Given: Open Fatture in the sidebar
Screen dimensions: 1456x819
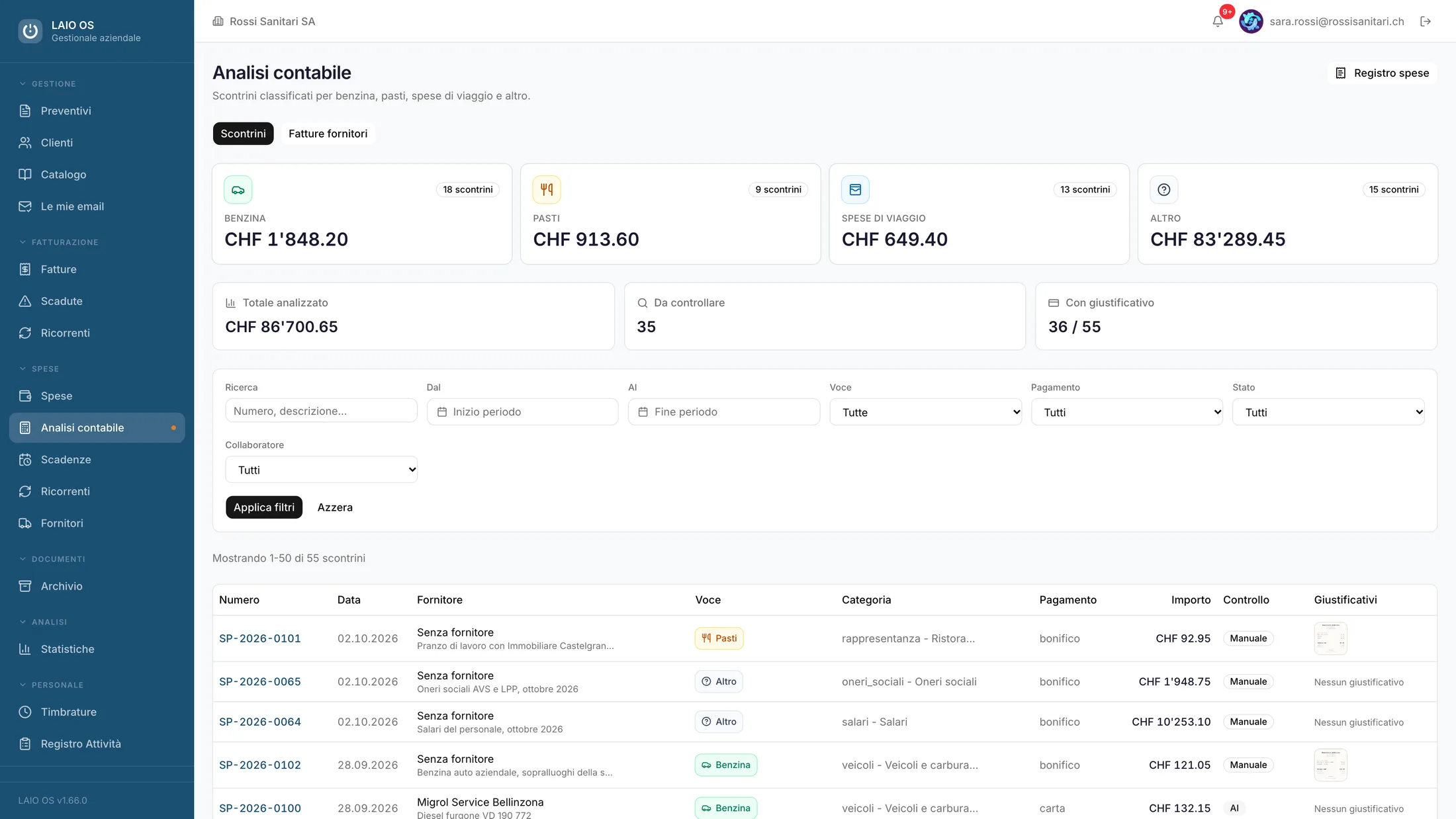Looking at the screenshot, I should point(97,269).
